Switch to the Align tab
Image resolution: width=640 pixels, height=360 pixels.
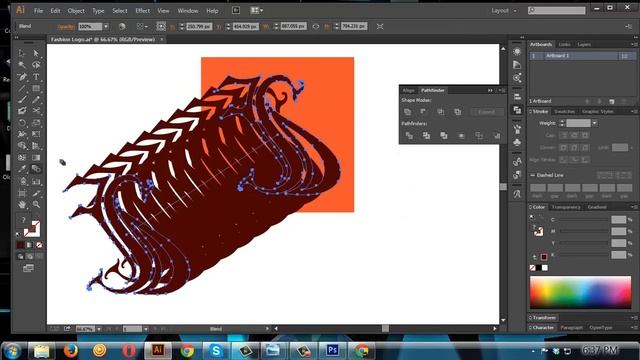point(408,90)
